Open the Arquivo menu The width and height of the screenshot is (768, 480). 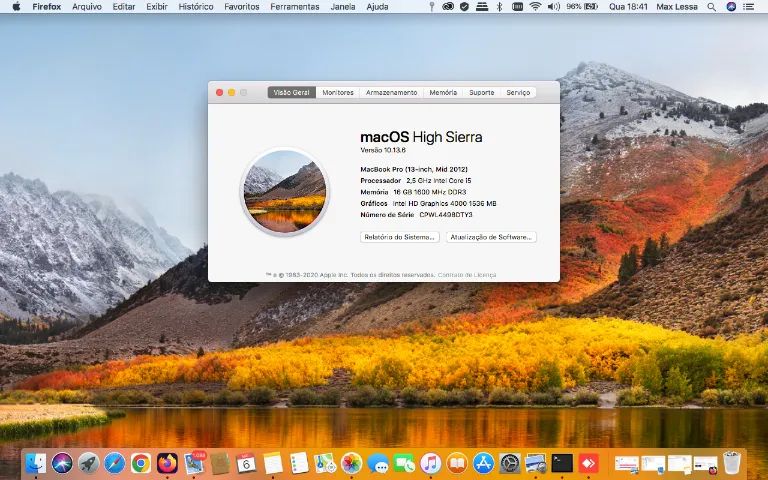pos(87,7)
